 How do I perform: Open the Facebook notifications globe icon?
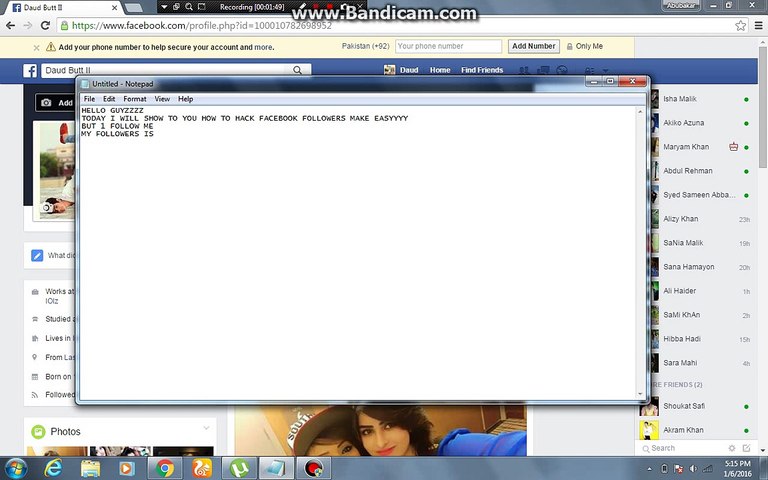562,70
